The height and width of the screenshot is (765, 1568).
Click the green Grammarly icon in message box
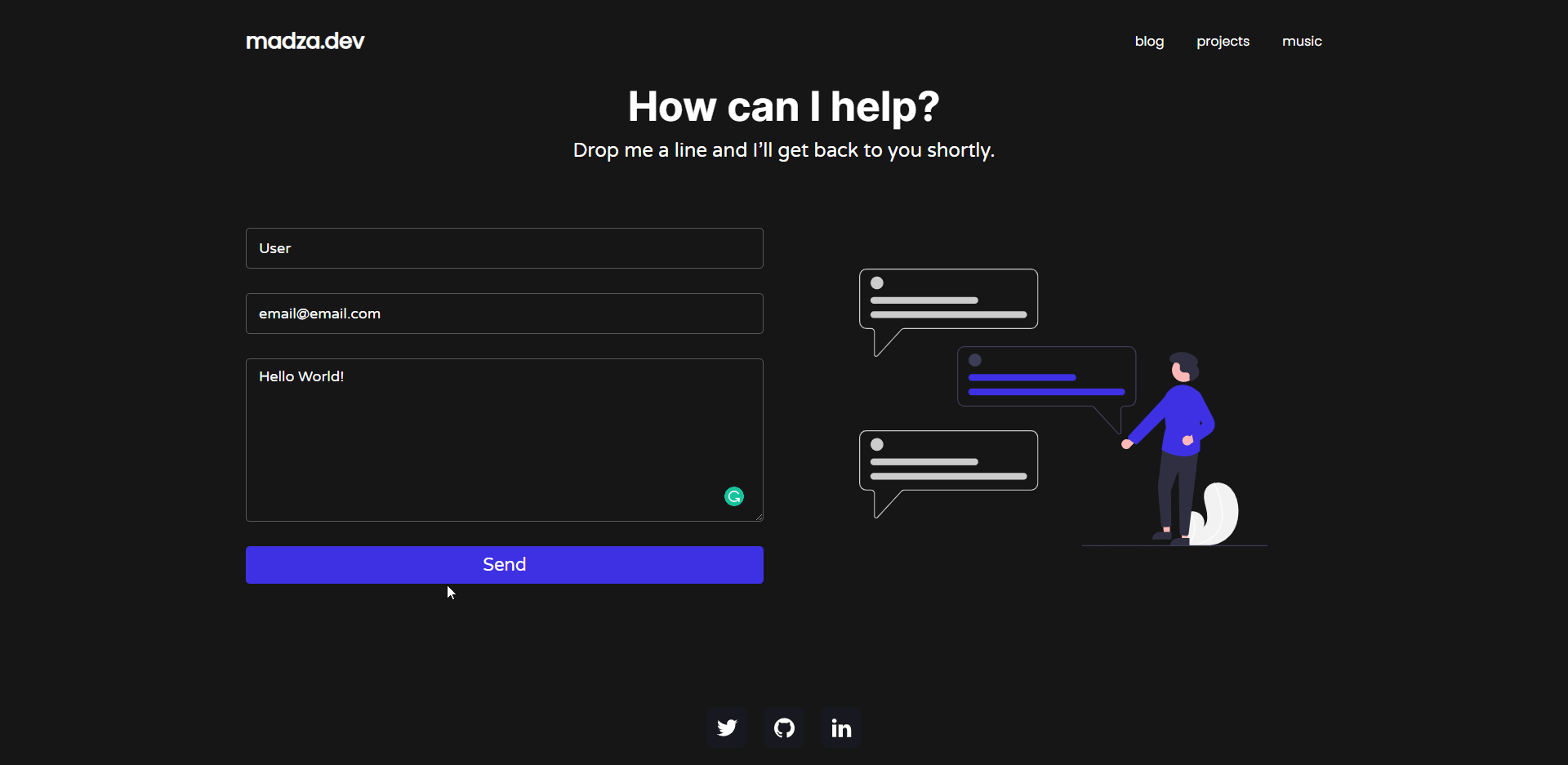pos(734,496)
